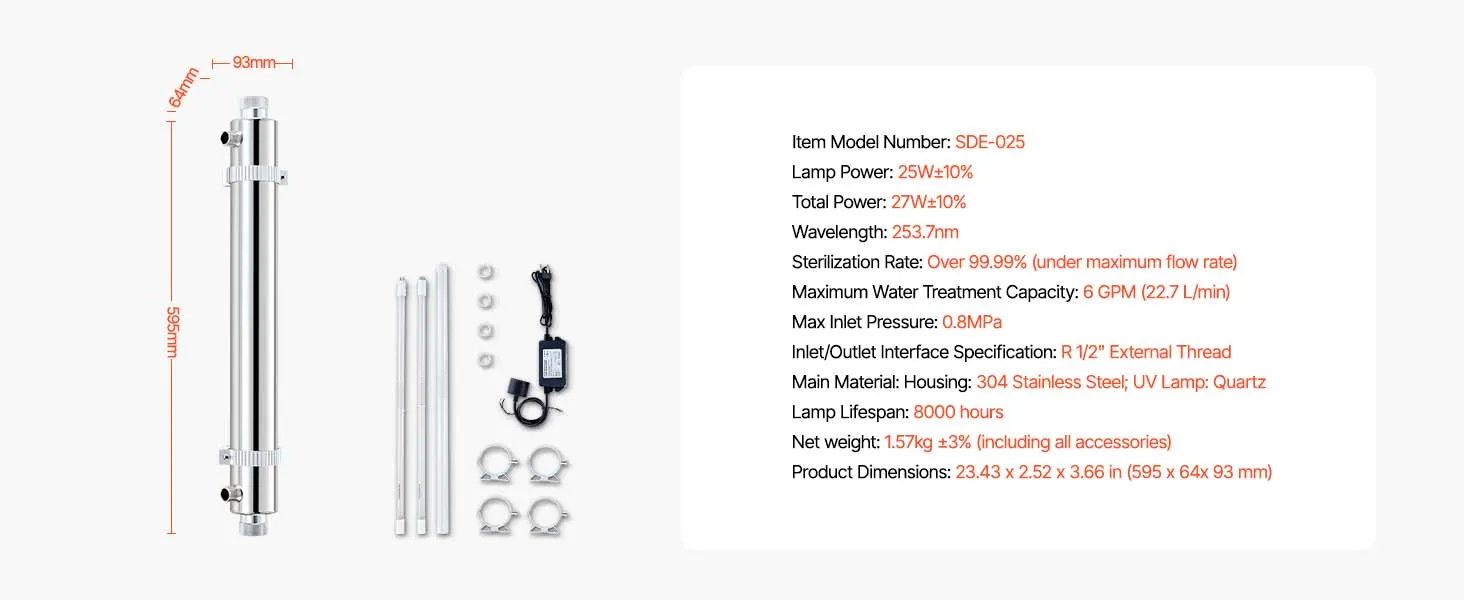This screenshot has height=600, width=1464.
Task: Select the 6 GPM (22.7 L/min) capacity text
Action: tap(1156, 292)
